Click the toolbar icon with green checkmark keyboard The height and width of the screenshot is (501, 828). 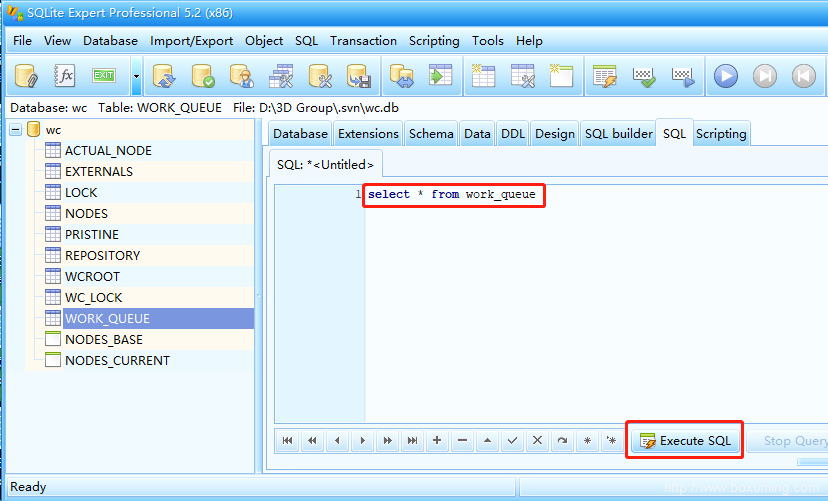click(x=644, y=76)
